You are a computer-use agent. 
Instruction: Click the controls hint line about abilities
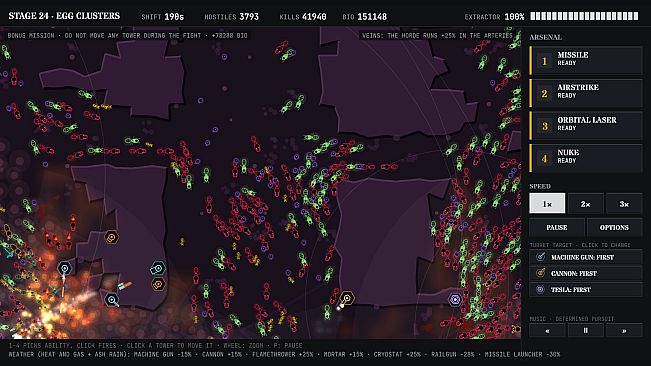pyautogui.click(x=155, y=345)
